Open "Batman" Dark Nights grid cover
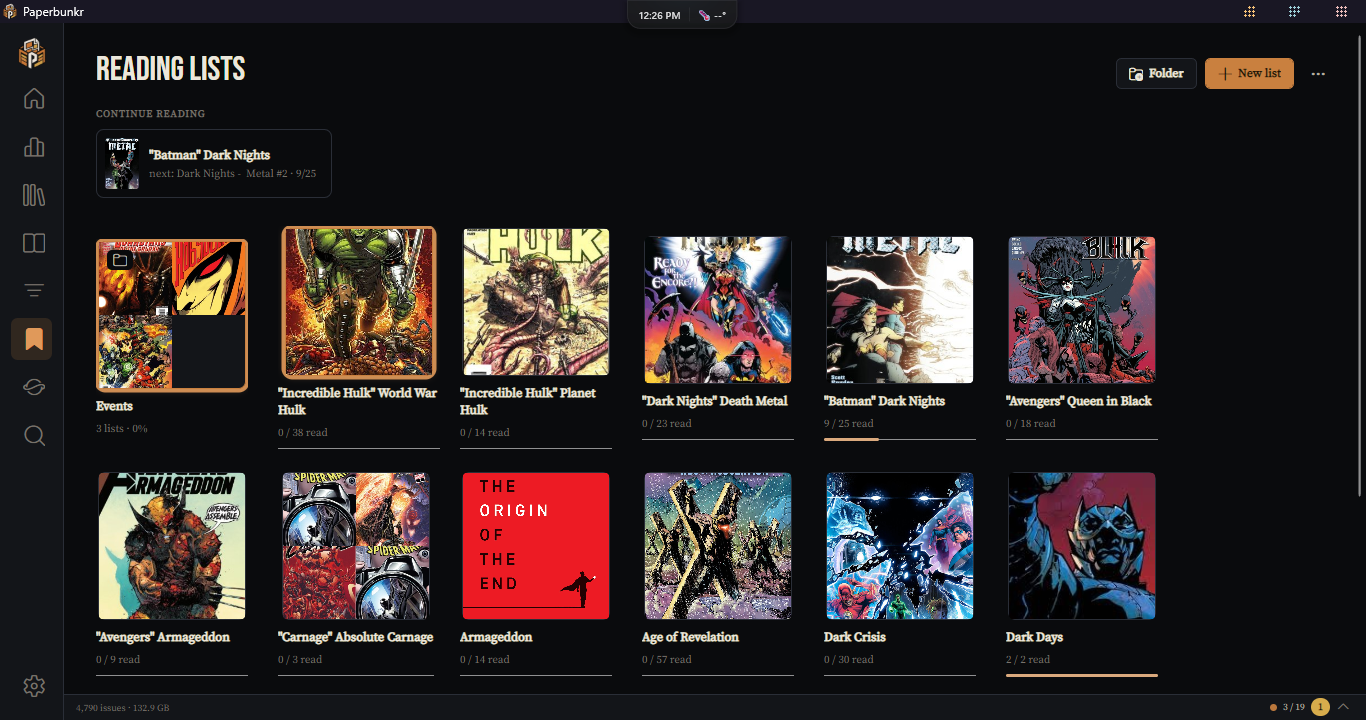Viewport: 1366px width, 720px height. (x=900, y=310)
